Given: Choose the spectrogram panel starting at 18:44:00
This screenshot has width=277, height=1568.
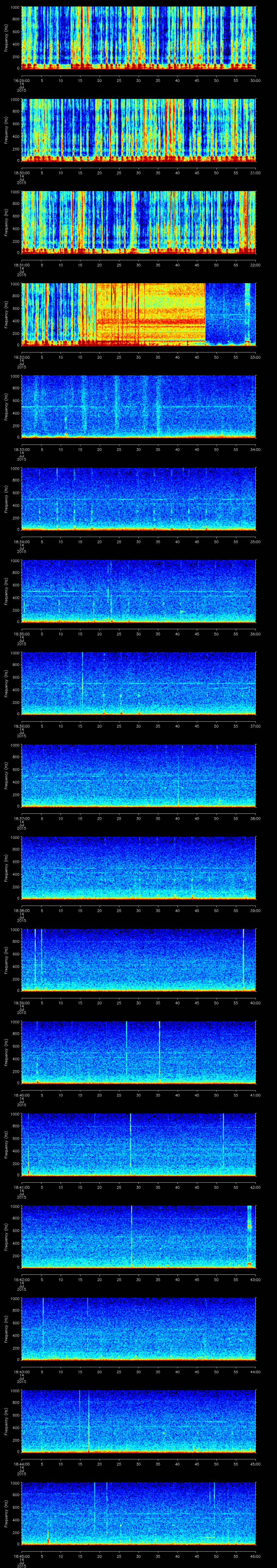Looking at the screenshot, I should click(138, 1421).
